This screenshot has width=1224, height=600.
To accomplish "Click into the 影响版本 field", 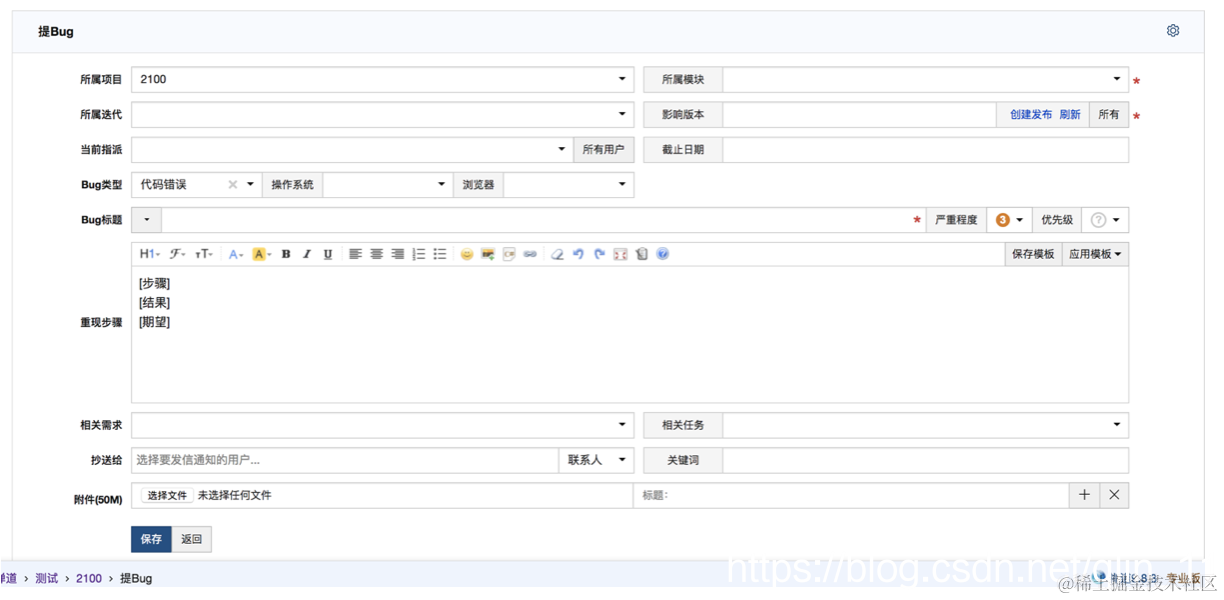I will (x=860, y=115).
